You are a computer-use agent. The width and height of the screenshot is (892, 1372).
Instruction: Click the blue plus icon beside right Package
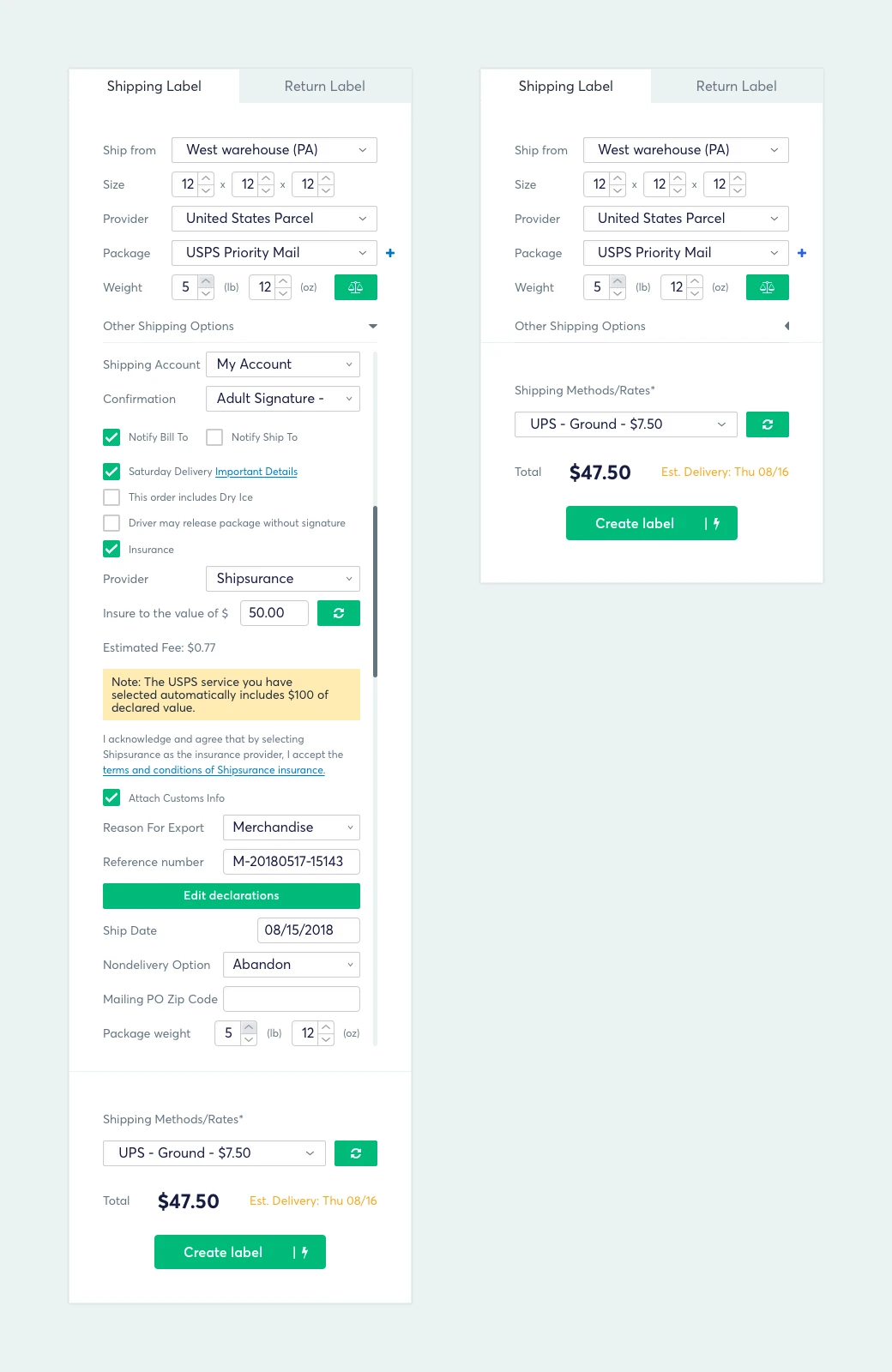click(x=802, y=253)
